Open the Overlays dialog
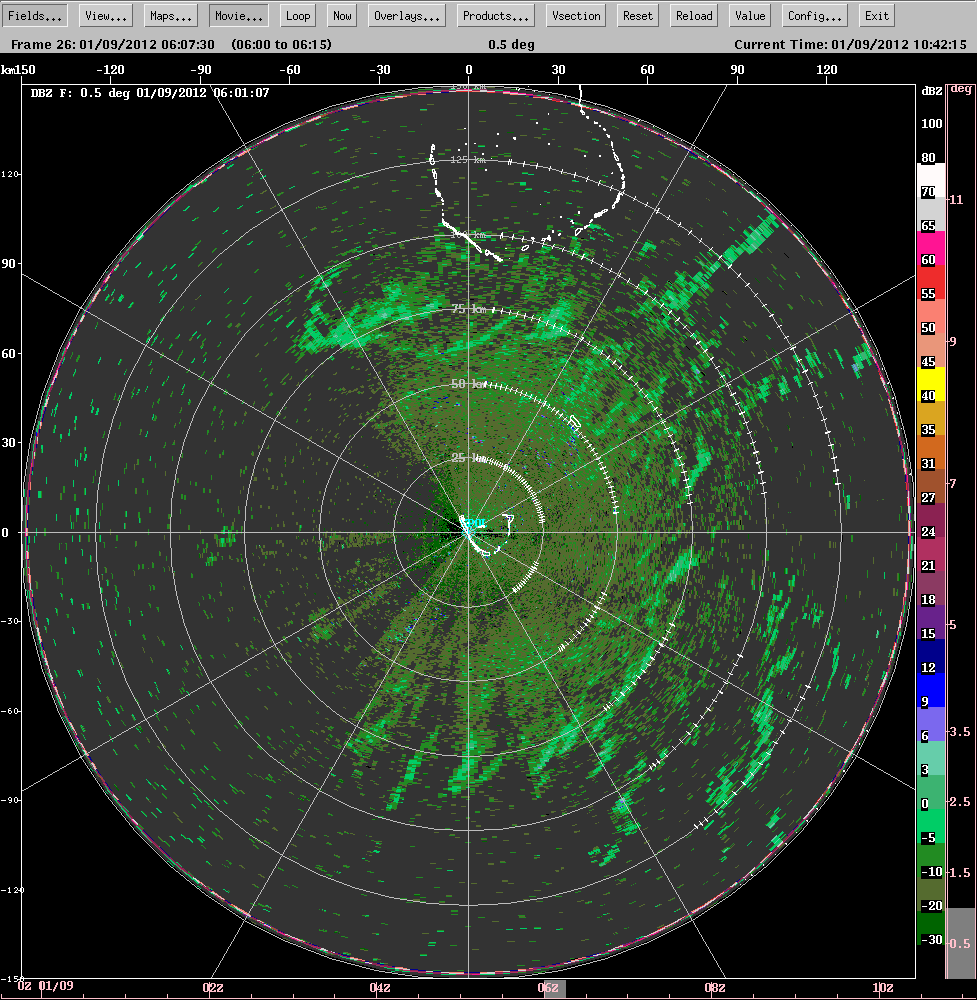The width and height of the screenshot is (977, 1000). pos(406,15)
